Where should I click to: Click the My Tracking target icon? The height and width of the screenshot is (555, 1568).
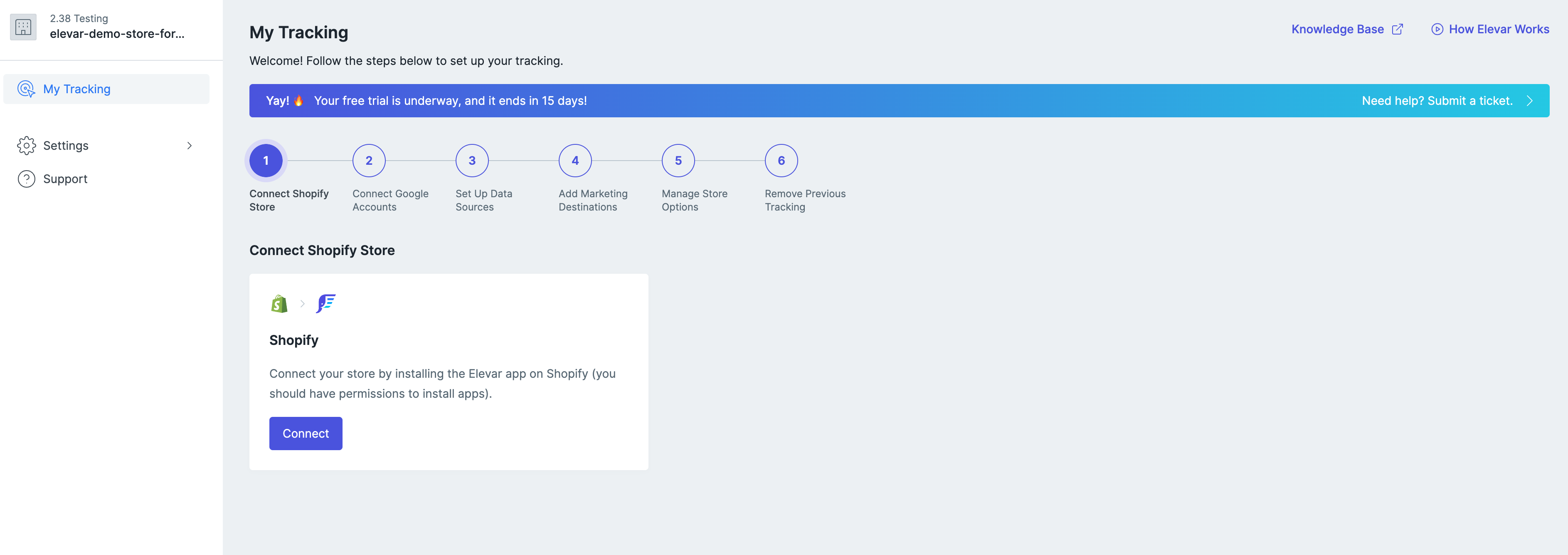[26, 89]
